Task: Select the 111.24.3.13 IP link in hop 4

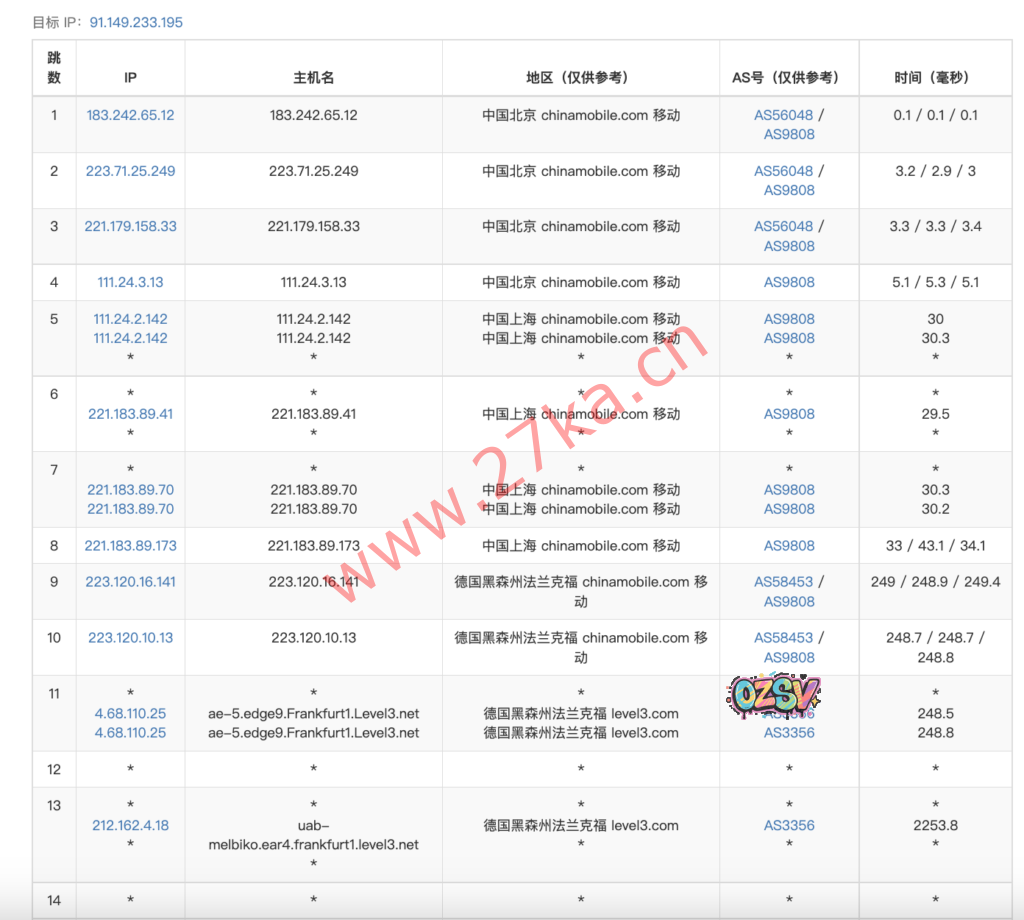Action: point(130,282)
